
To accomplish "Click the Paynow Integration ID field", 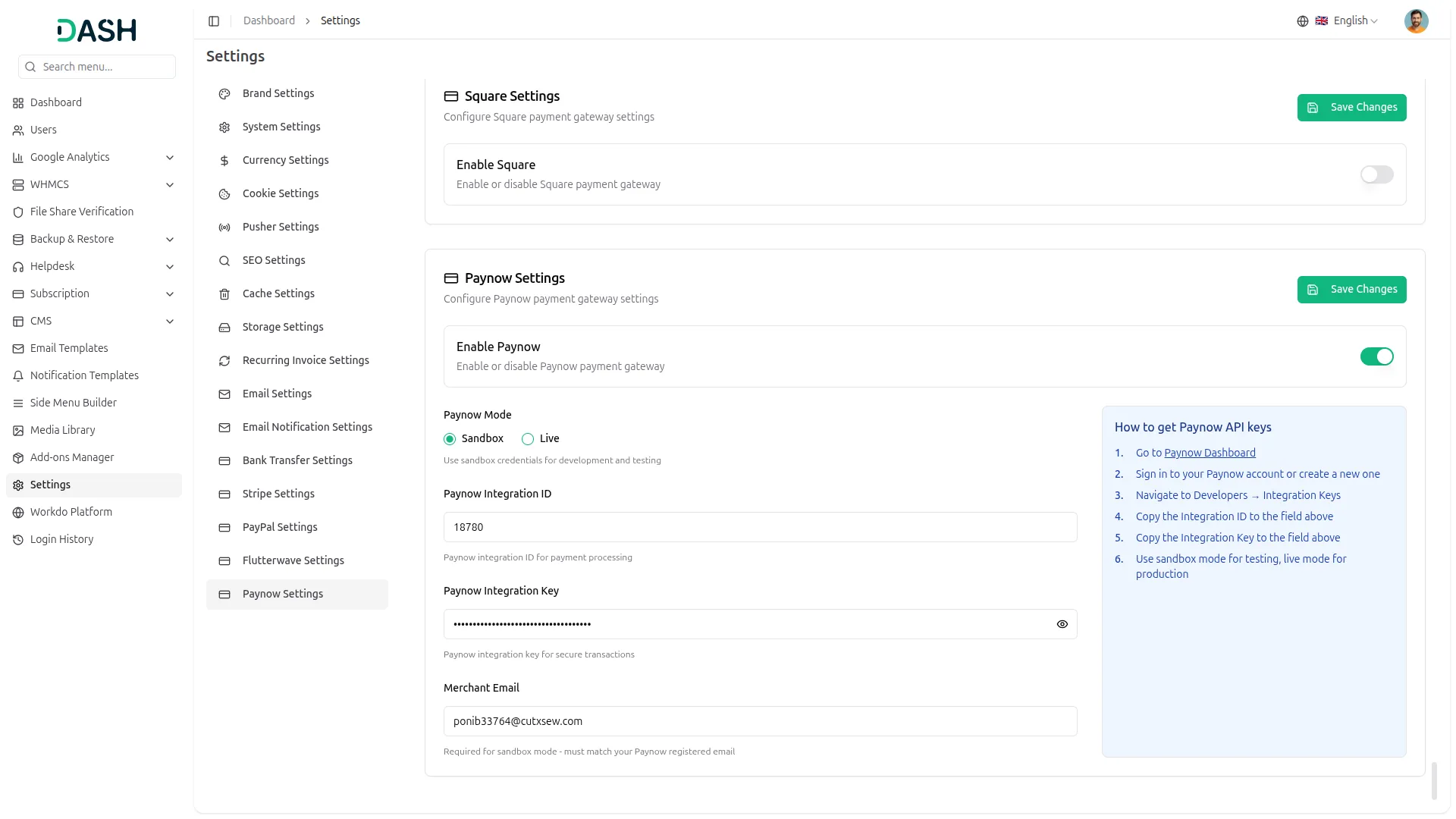I will click(760, 527).
